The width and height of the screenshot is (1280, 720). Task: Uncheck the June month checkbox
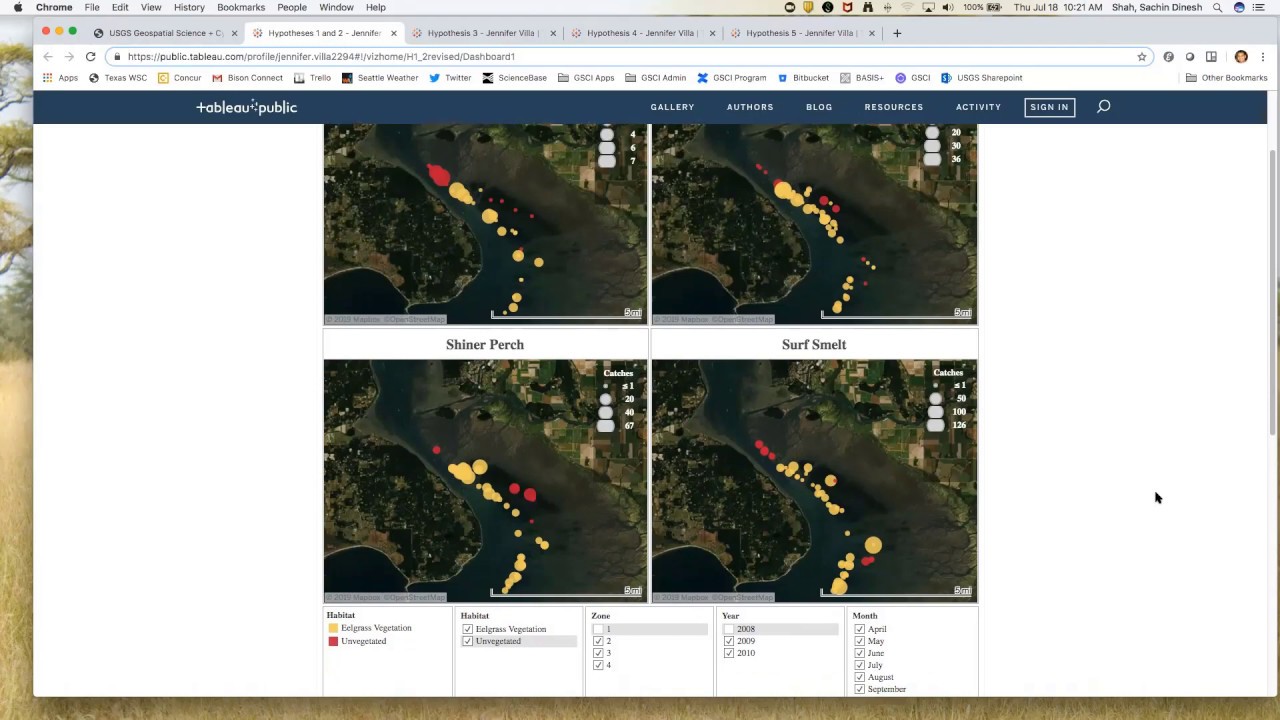pos(859,653)
